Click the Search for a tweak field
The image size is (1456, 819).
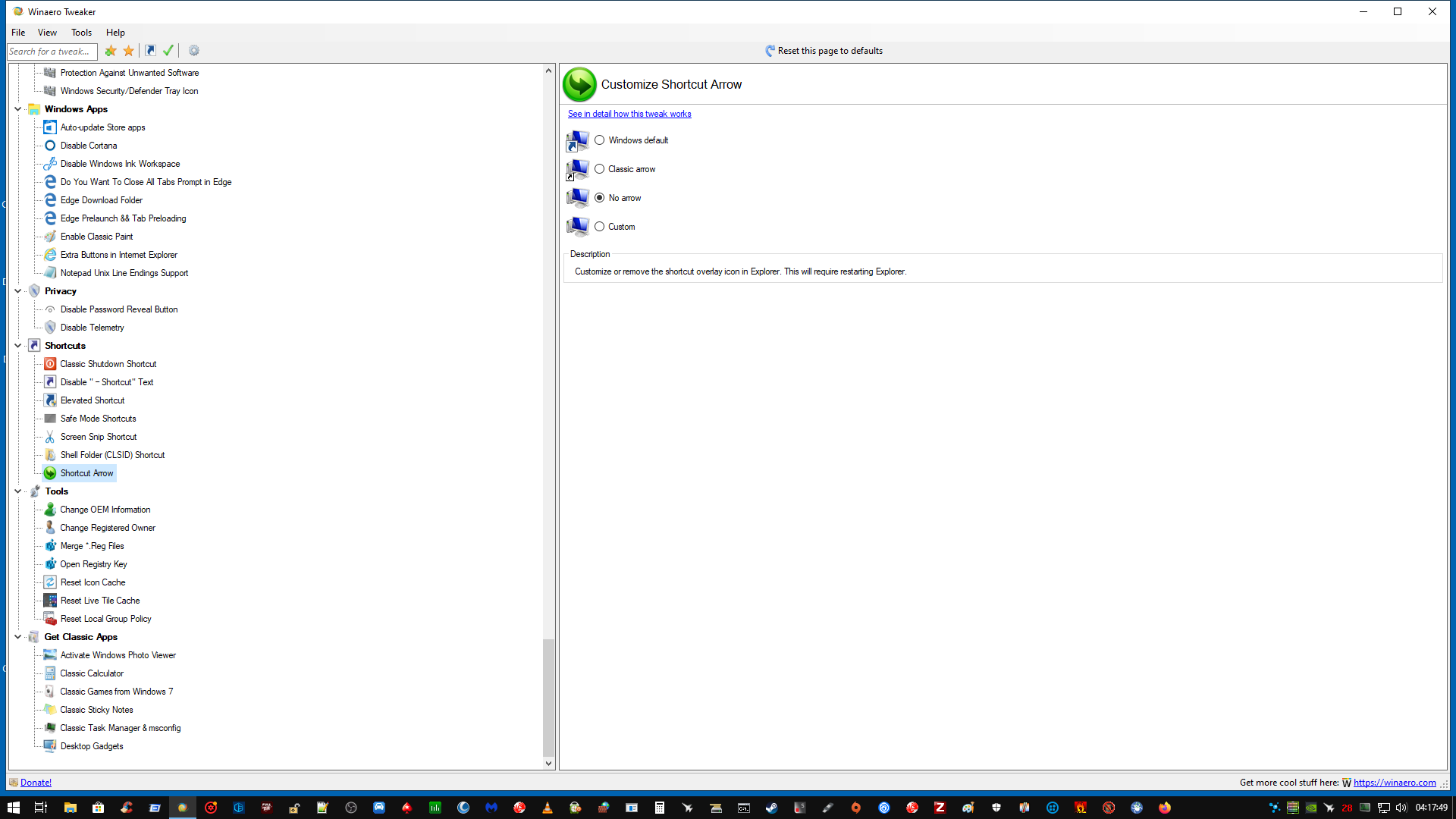tap(52, 52)
